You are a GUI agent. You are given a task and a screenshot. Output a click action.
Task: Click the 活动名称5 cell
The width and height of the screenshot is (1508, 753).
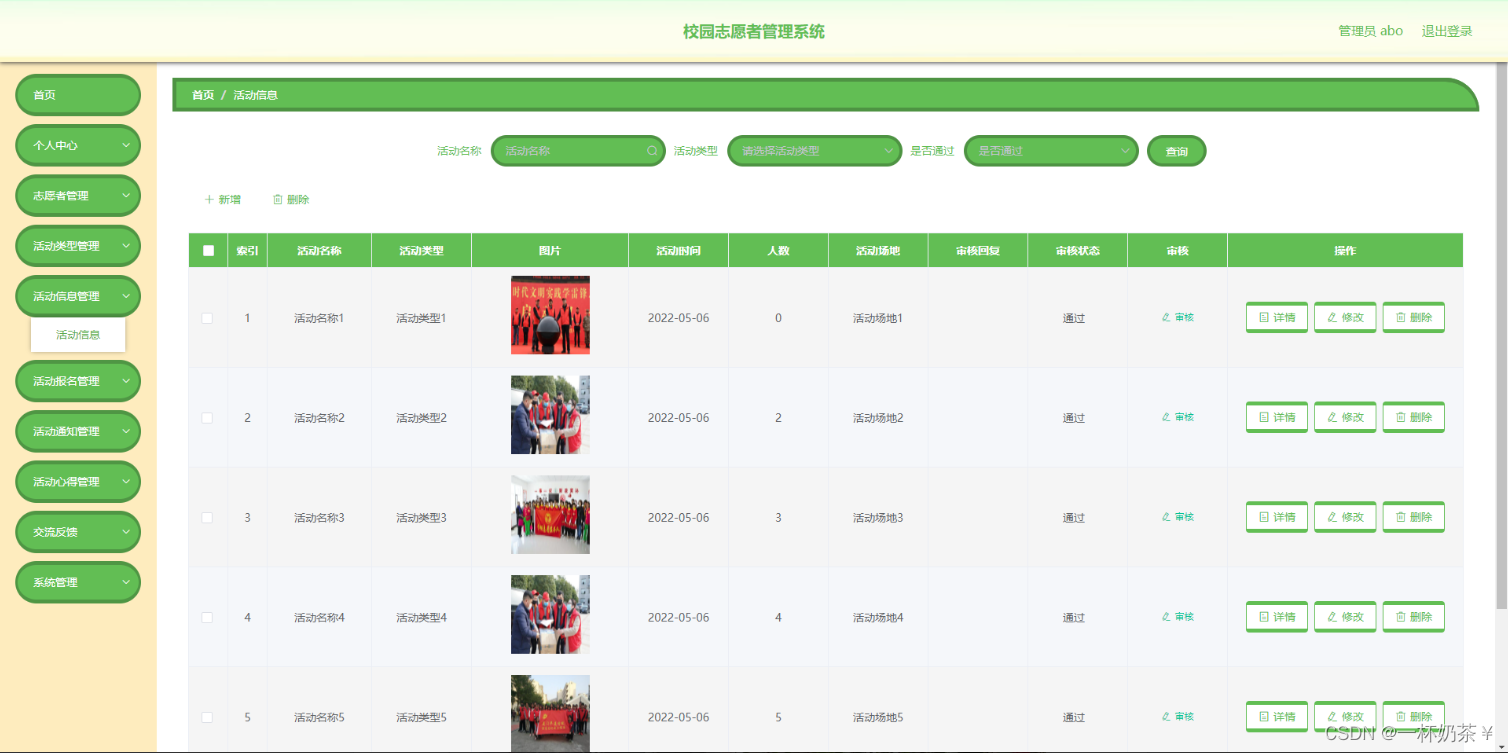tap(319, 718)
